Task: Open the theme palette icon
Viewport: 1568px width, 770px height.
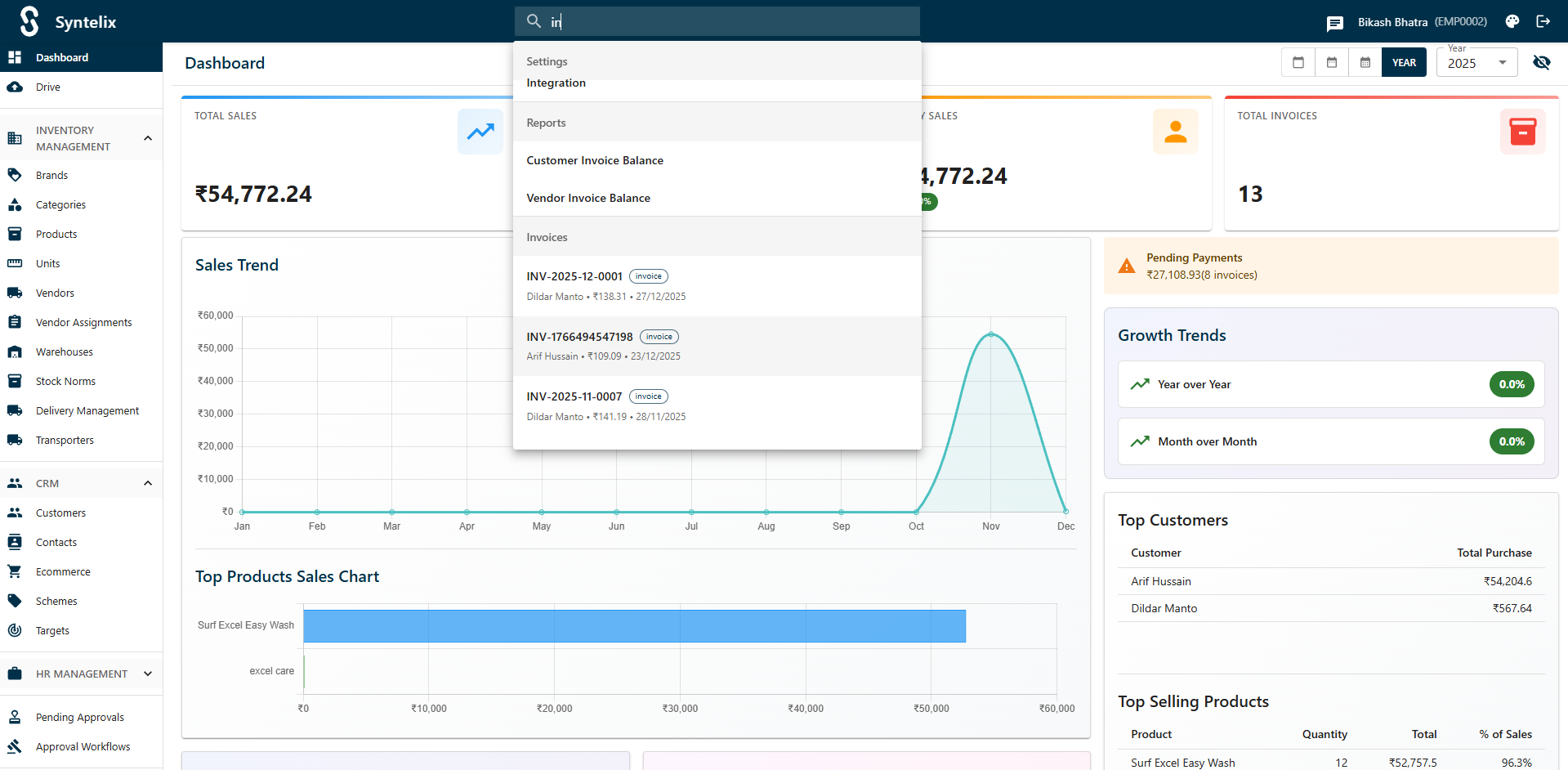Action: [x=1512, y=22]
